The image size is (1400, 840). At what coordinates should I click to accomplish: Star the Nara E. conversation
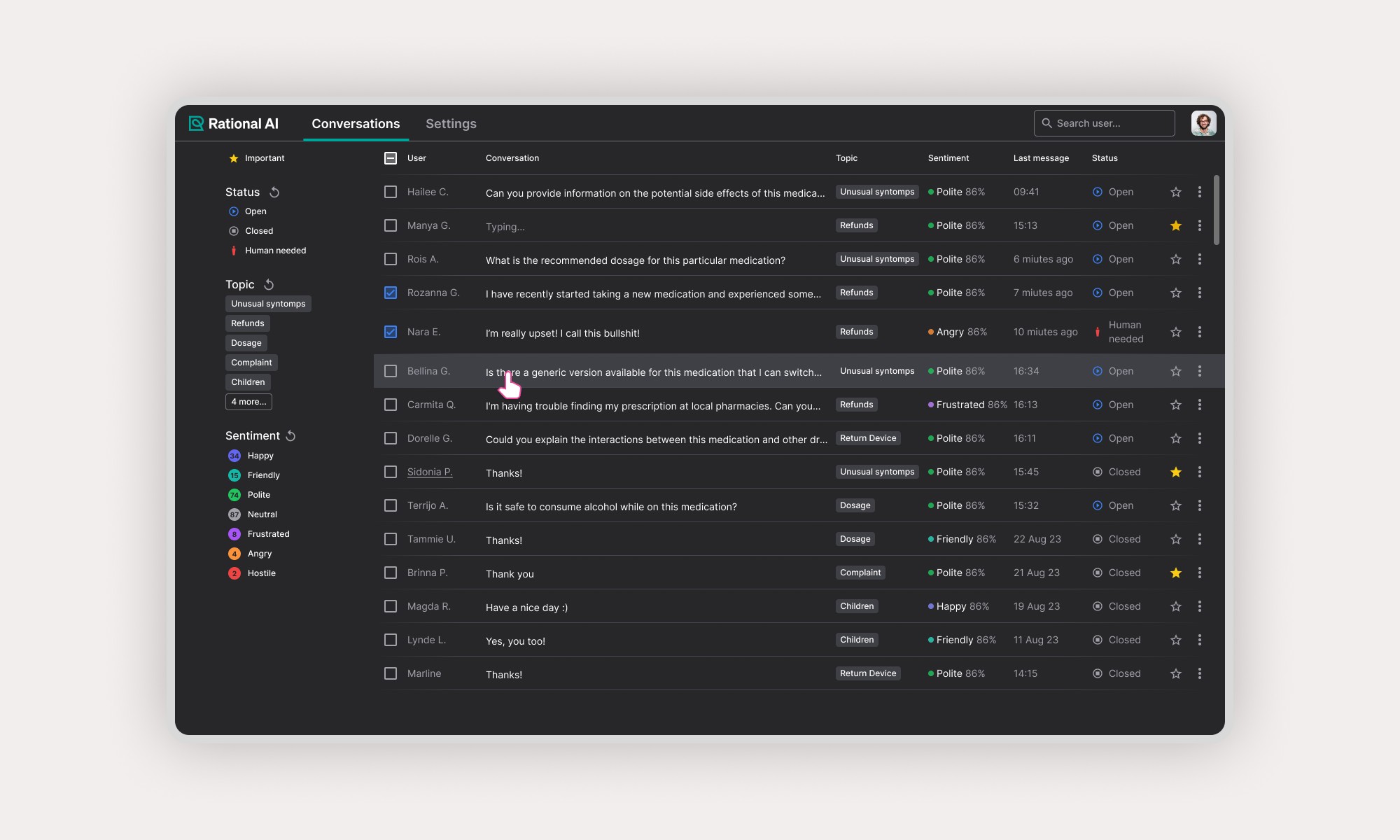click(x=1176, y=332)
